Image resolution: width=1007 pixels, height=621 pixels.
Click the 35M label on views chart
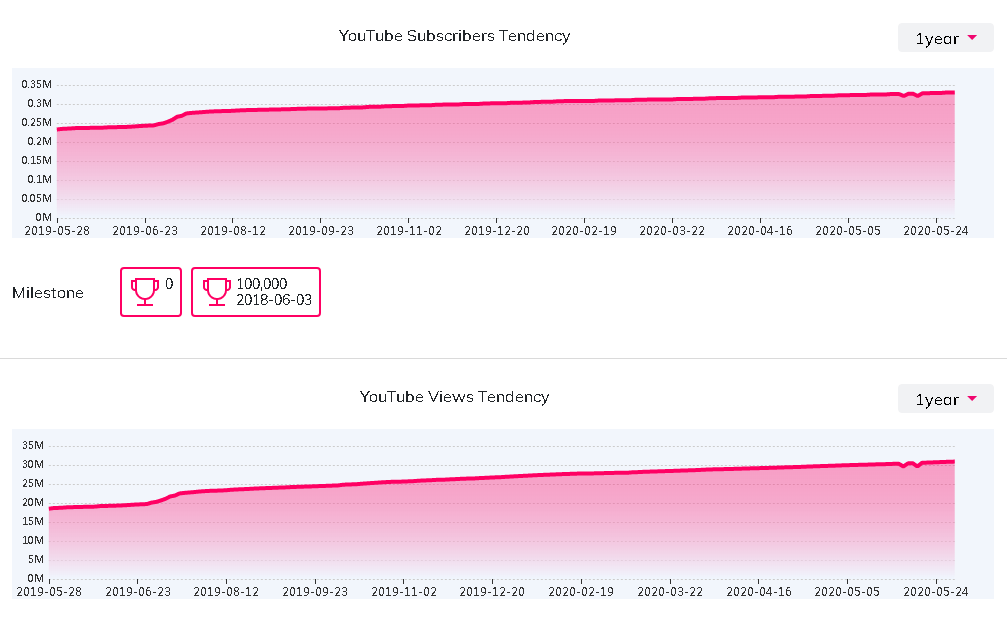click(x=33, y=446)
